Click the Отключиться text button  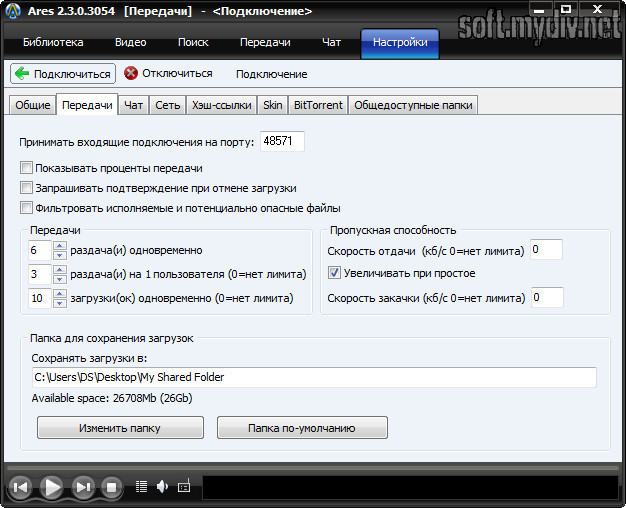(177, 73)
